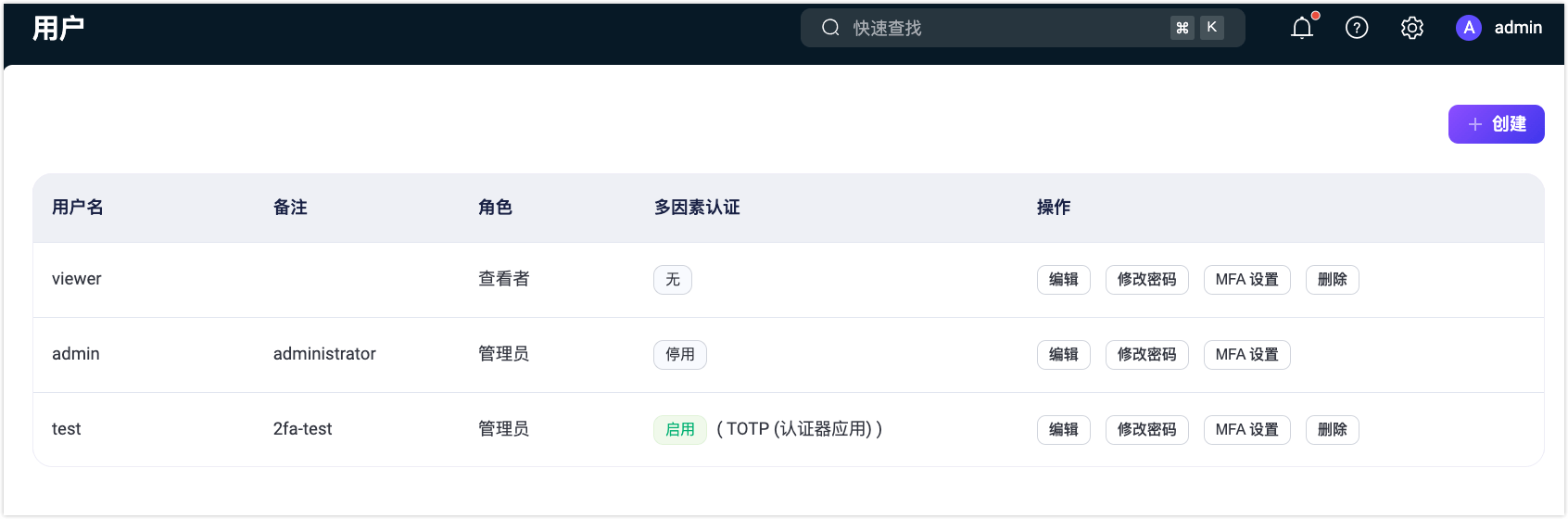1568x519 pixels.
Task: Open the admin account name menu
Action: click(x=1518, y=28)
